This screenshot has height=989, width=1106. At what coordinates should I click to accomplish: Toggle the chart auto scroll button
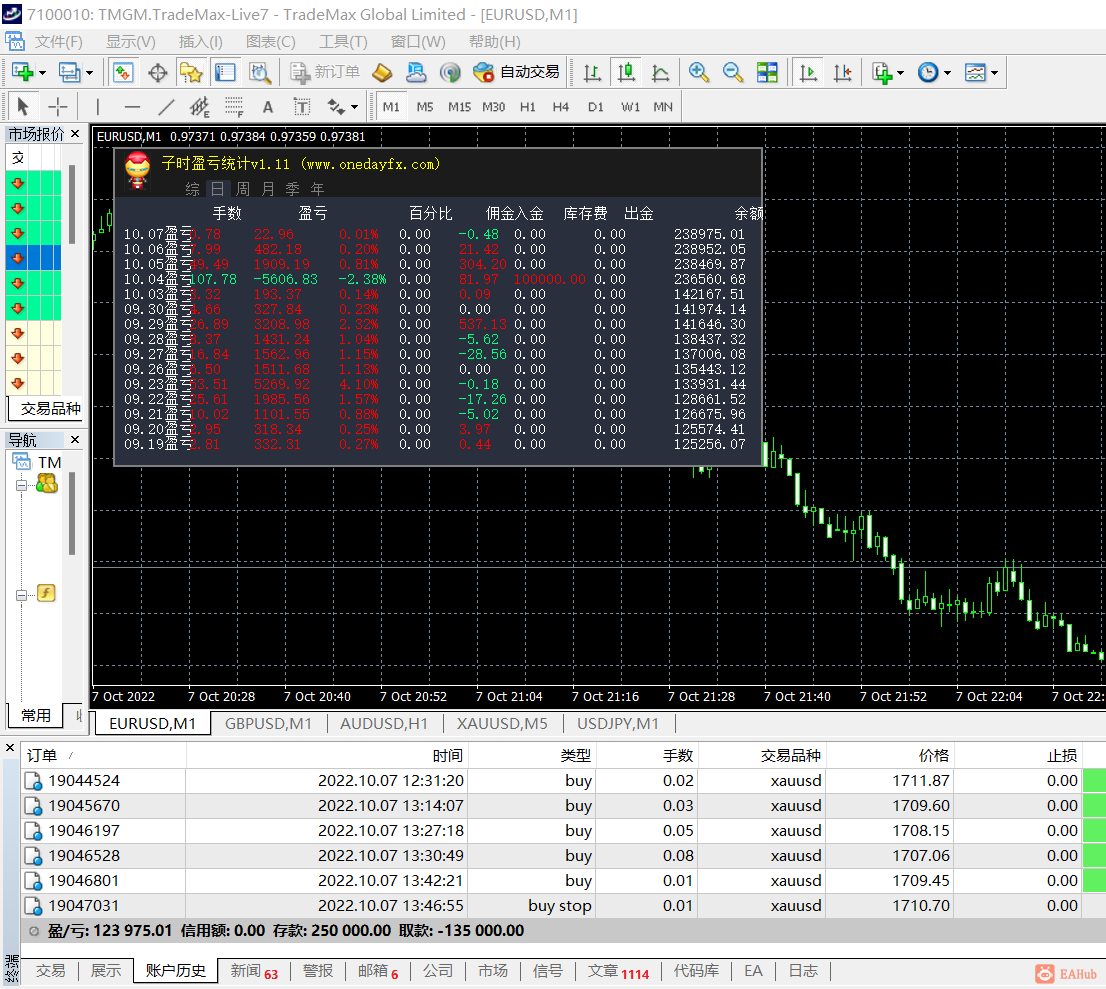pyautogui.click(x=808, y=72)
